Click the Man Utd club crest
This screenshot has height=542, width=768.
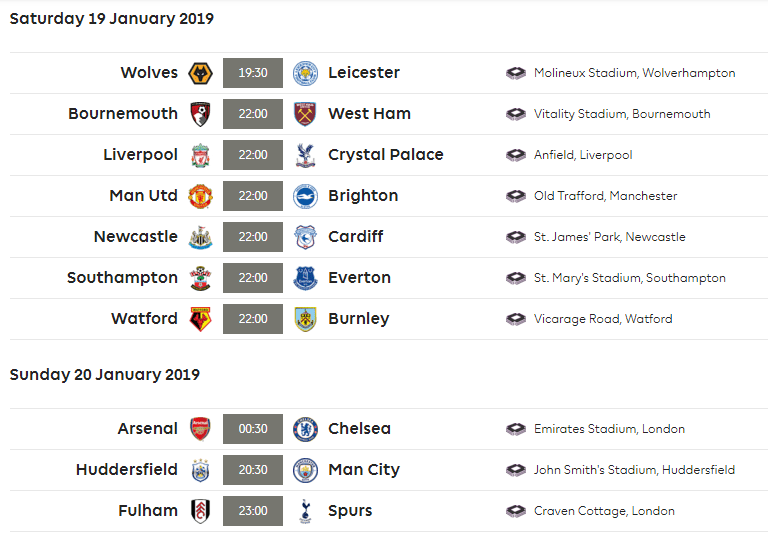pyautogui.click(x=200, y=196)
